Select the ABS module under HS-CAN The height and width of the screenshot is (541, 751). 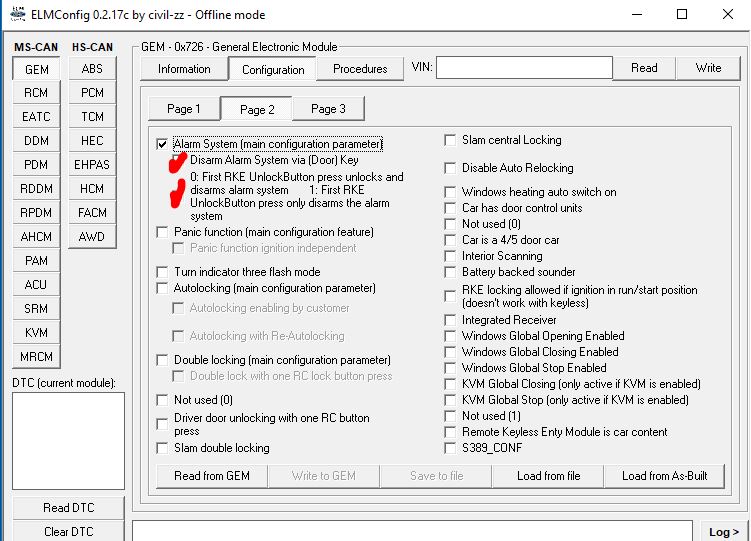pyautogui.click(x=92, y=69)
